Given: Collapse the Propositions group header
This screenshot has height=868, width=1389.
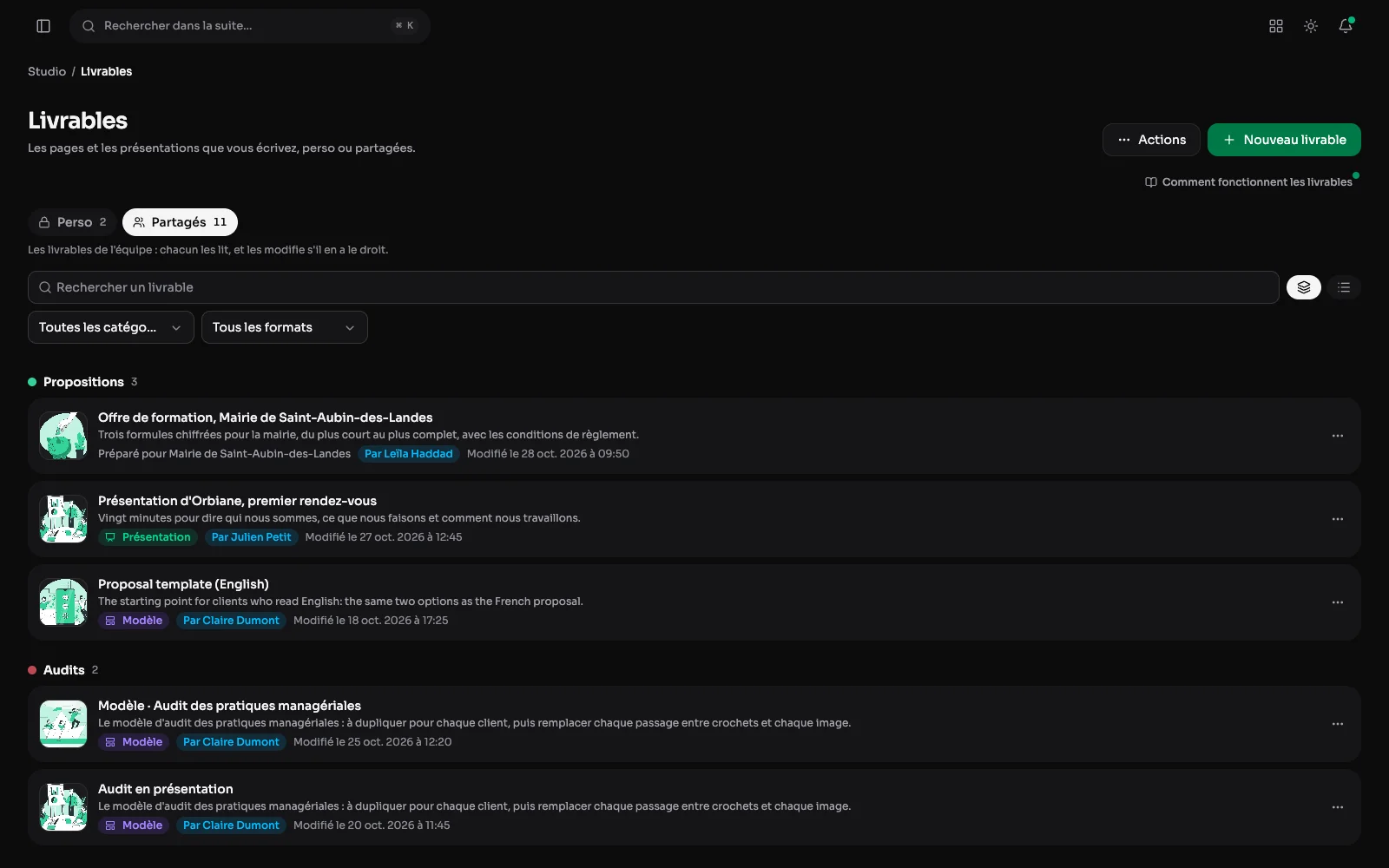Looking at the screenshot, I should [x=82, y=382].
